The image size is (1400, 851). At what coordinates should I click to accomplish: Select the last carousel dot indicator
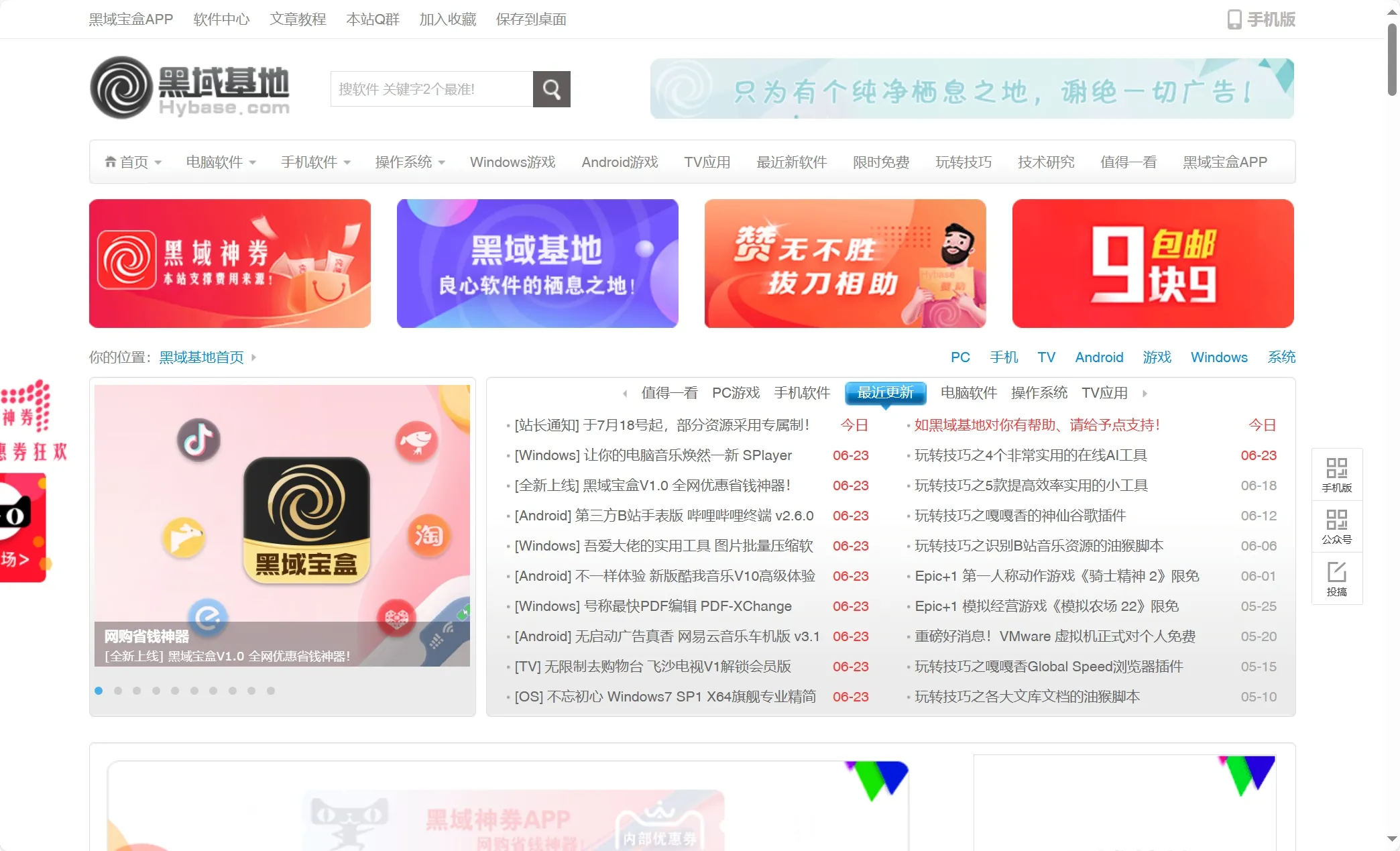(271, 691)
